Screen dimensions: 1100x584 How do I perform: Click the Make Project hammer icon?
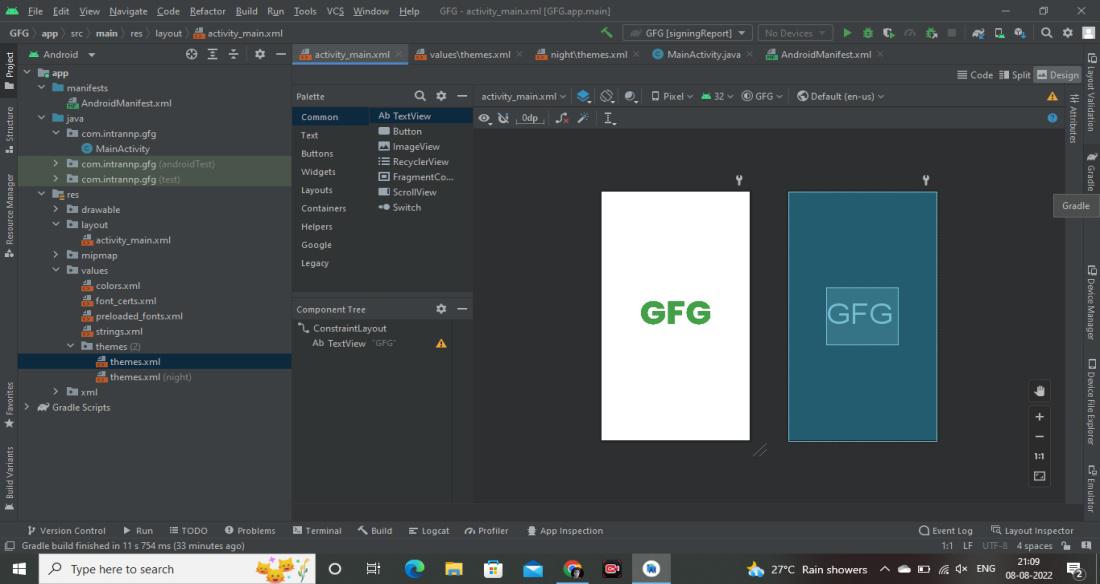click(606, 33)
